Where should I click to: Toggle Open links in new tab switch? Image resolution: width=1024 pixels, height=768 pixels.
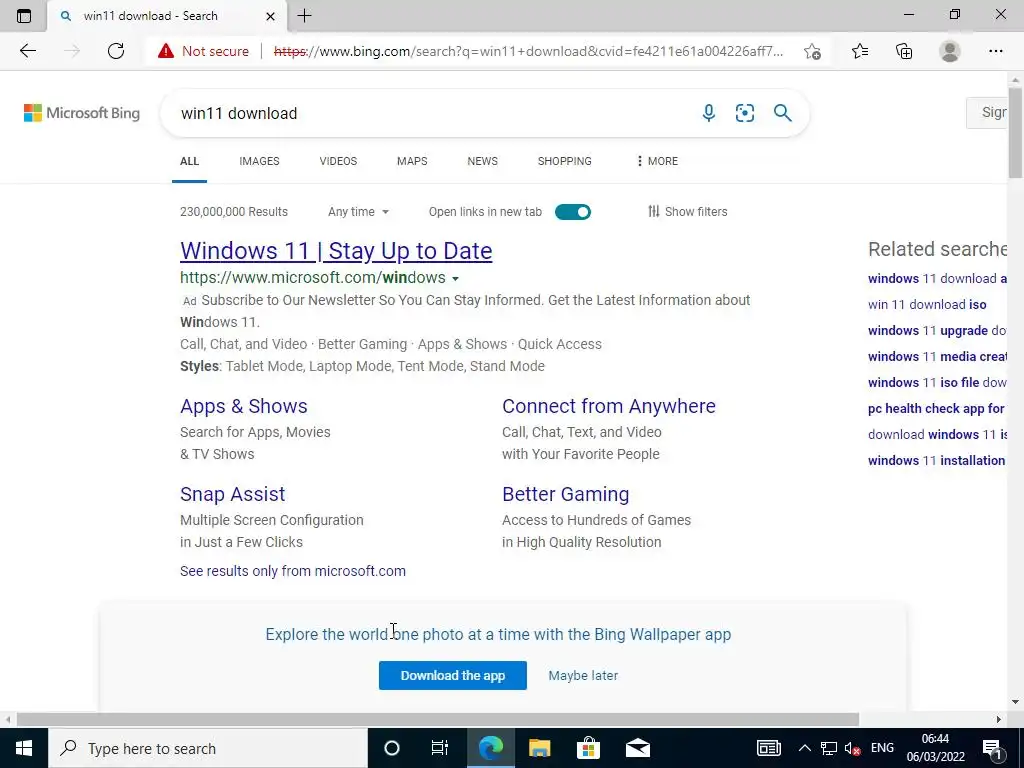pyautogui.click(x=573, y=212)
